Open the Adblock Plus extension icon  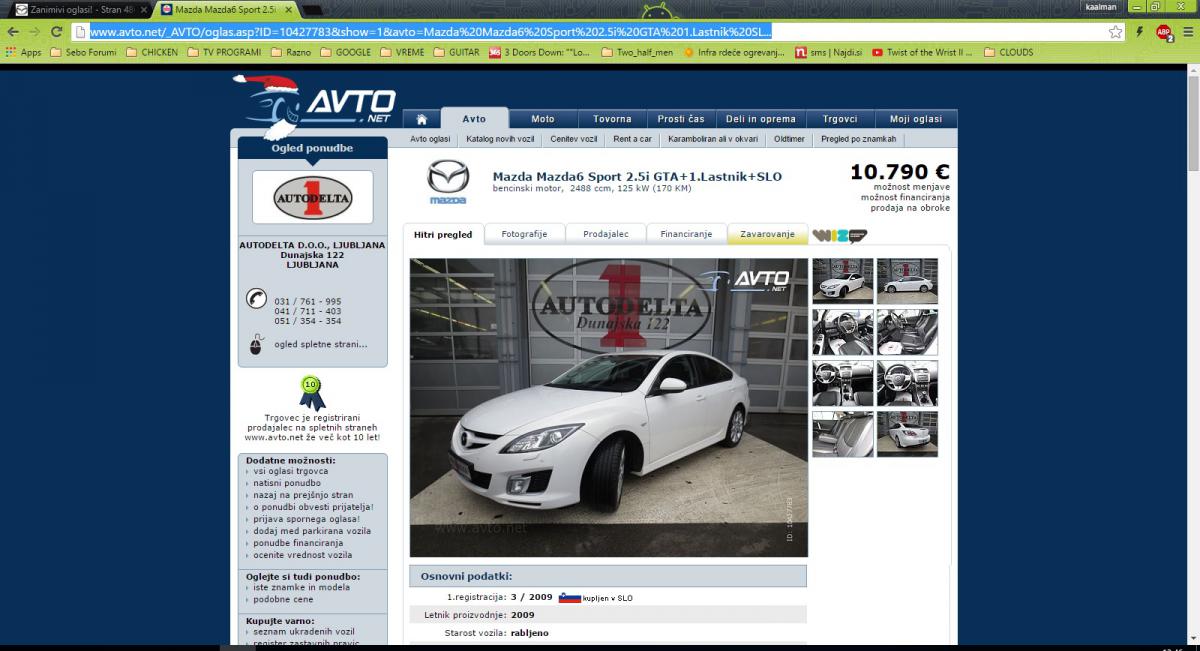point(1164,32)
